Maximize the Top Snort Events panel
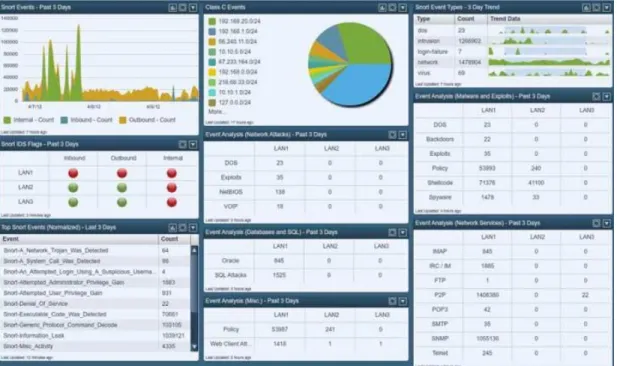 click(x=183, y=227)
